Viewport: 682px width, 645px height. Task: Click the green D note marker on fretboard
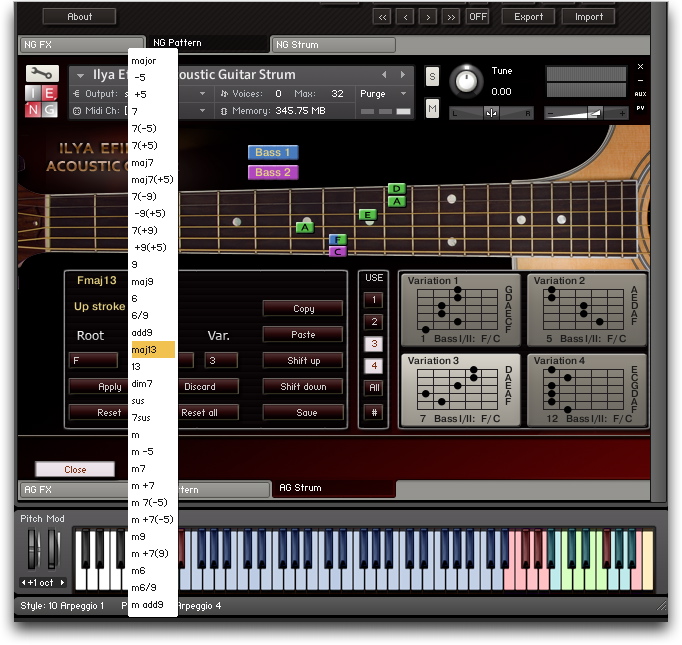(397, 189)
